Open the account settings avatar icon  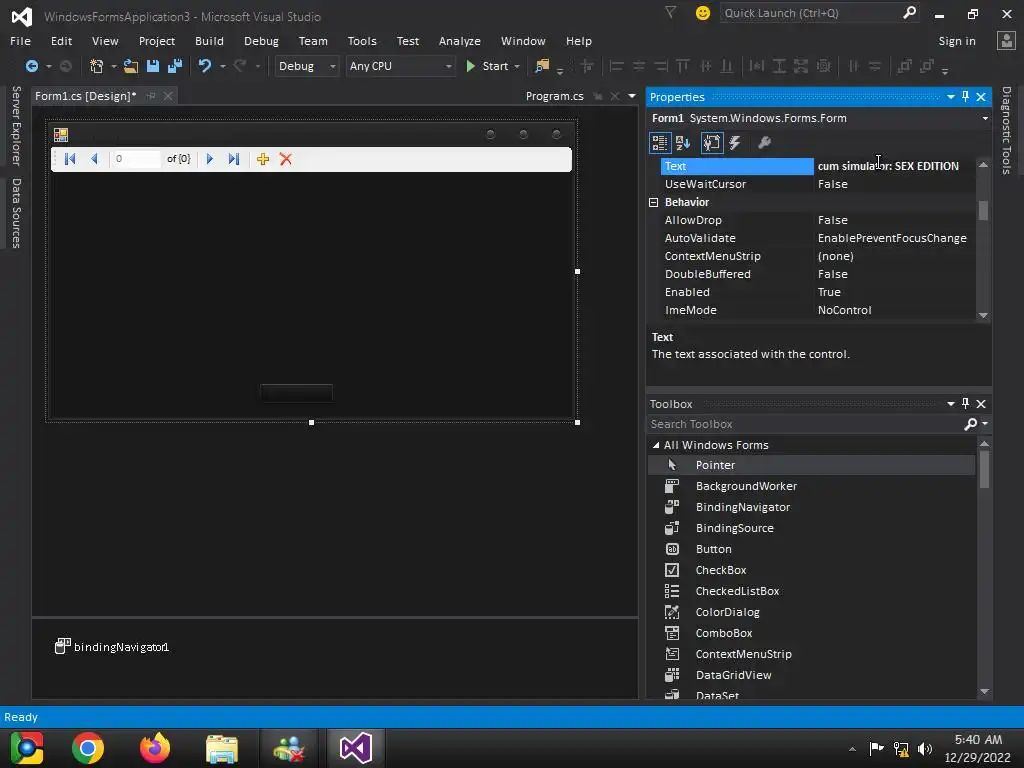point(1006,40)
